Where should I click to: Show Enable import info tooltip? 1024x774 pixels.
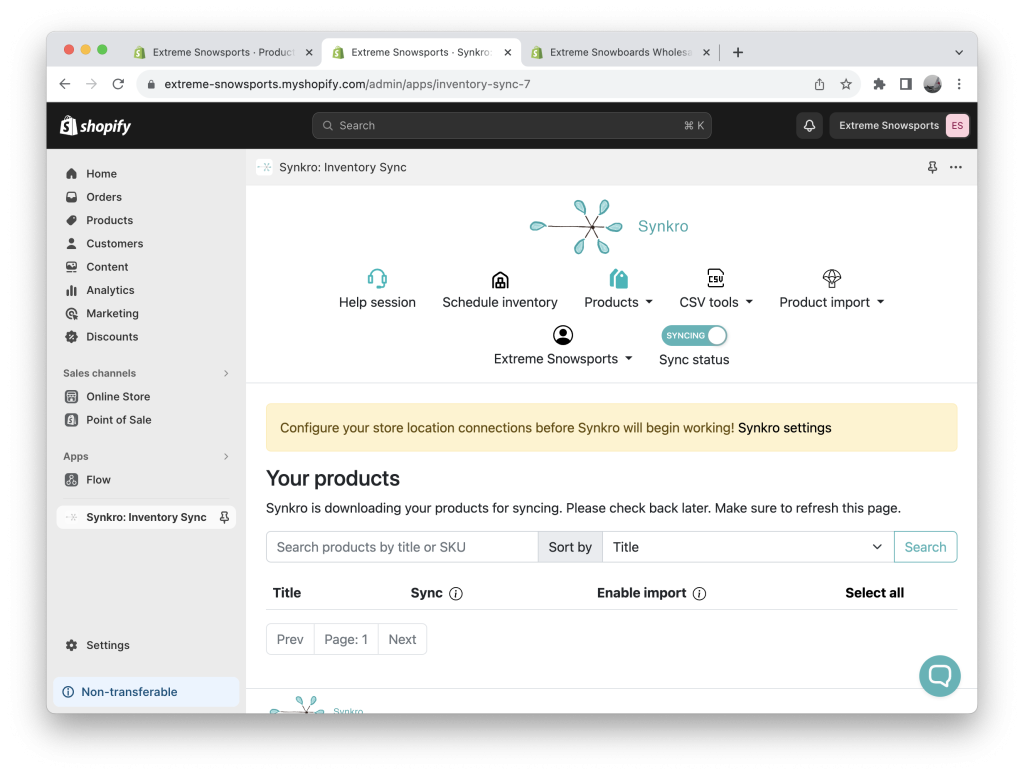(699, 594)
